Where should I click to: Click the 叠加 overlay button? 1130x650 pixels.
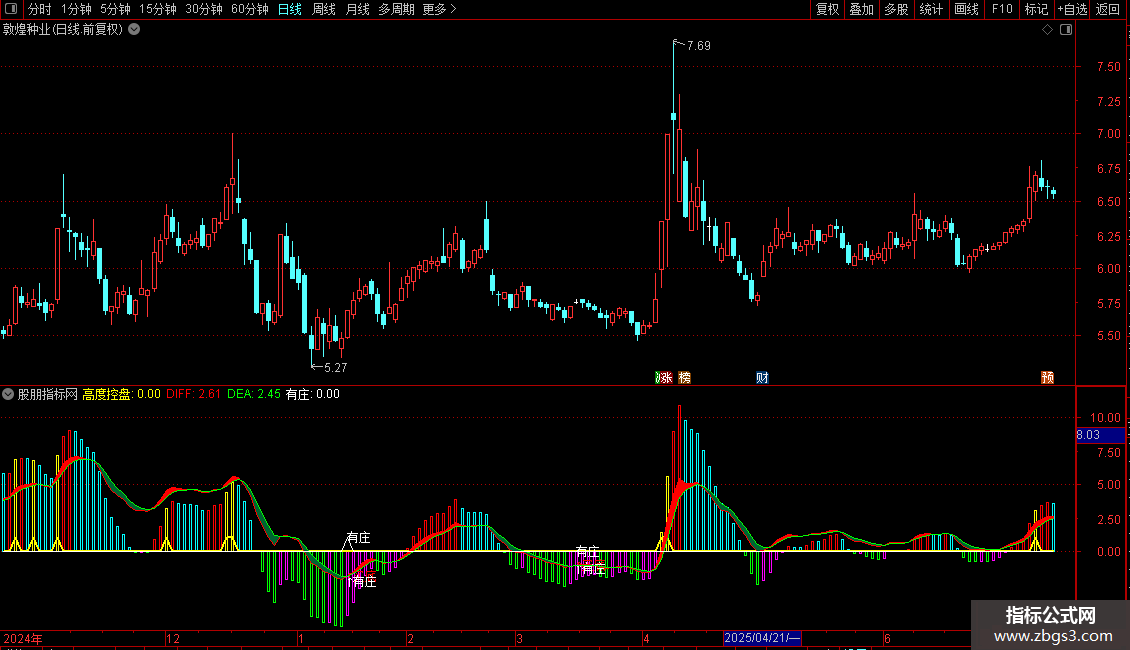pyautogui.click(x=861, y=9)
